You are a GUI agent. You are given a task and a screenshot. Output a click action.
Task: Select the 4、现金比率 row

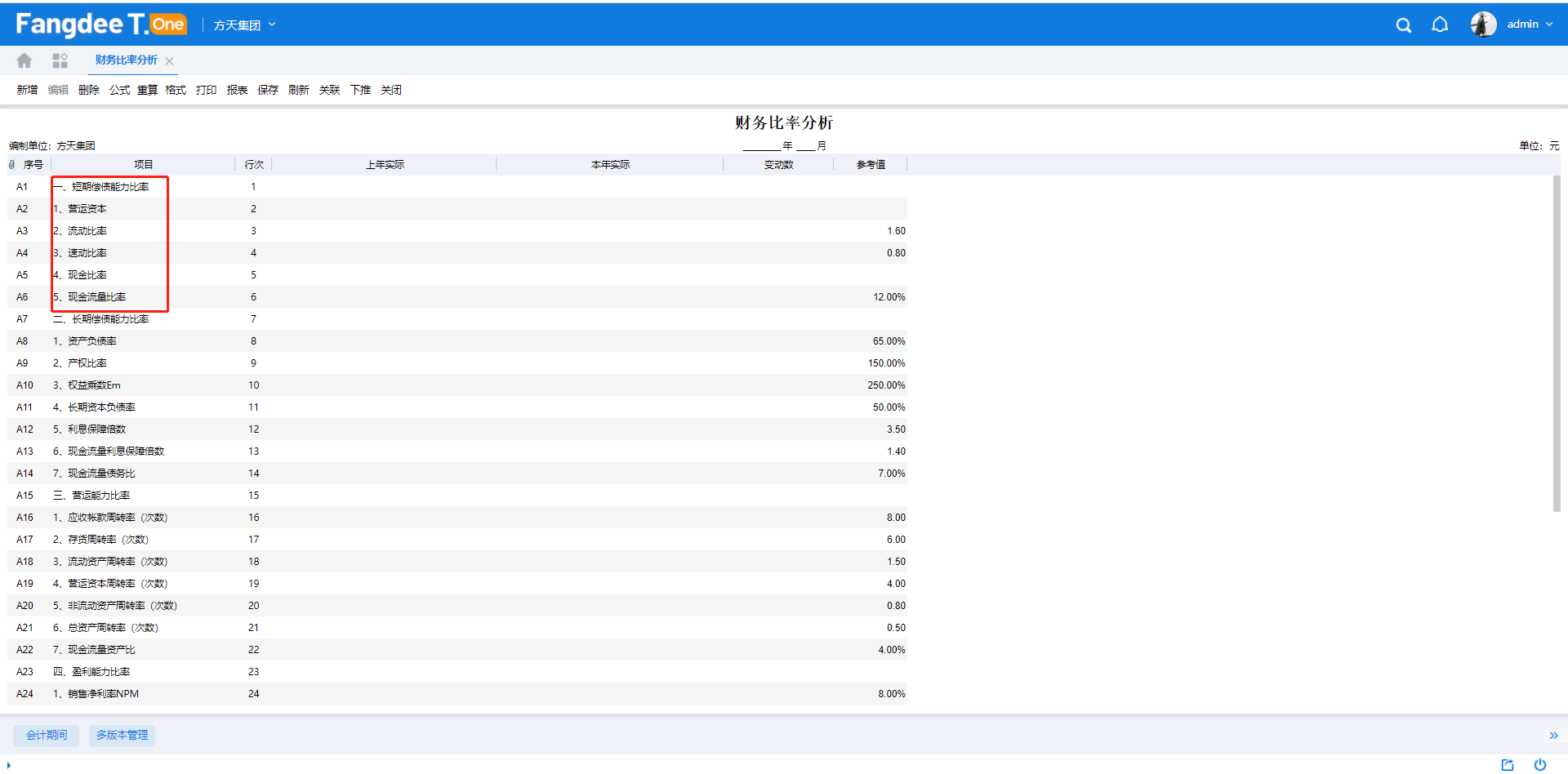coord(457,275)
